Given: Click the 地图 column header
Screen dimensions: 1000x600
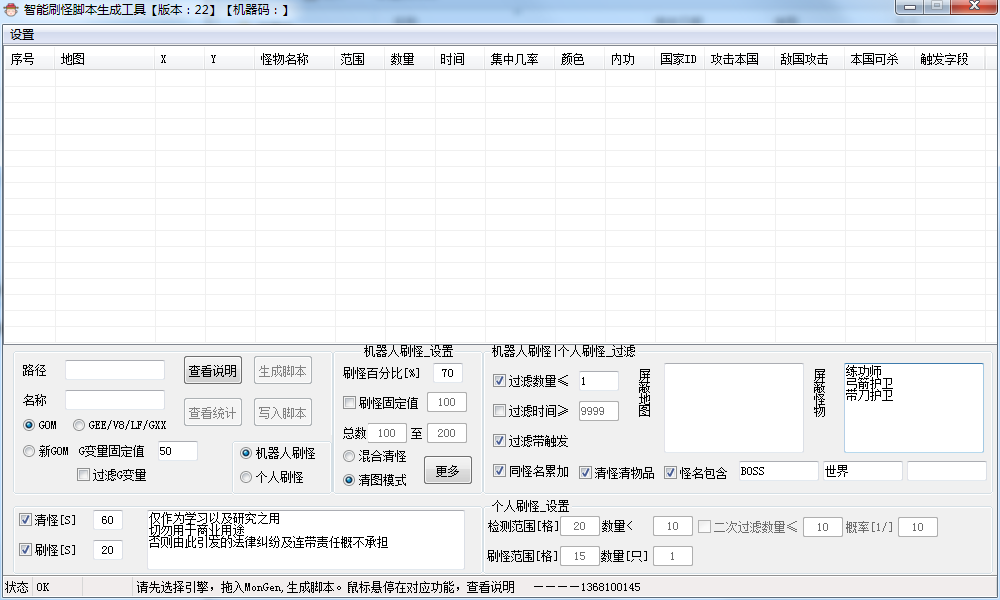Looking at the screenshot, I should click(x=105, y=59).
